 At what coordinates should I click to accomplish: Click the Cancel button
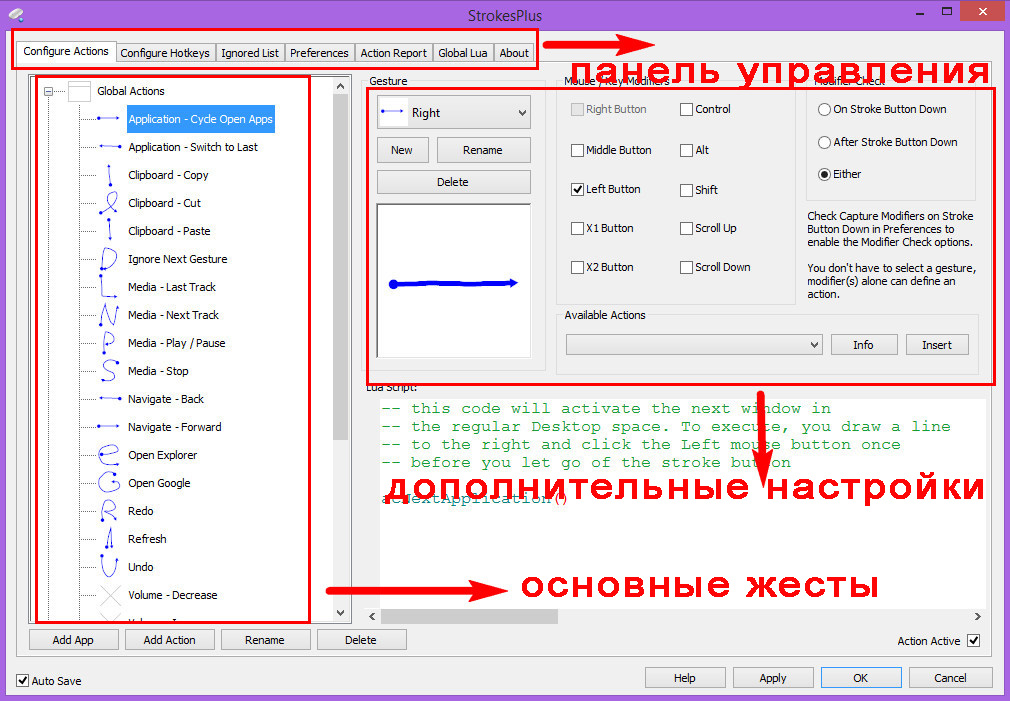pyautogui.click(x=950, y=678)
